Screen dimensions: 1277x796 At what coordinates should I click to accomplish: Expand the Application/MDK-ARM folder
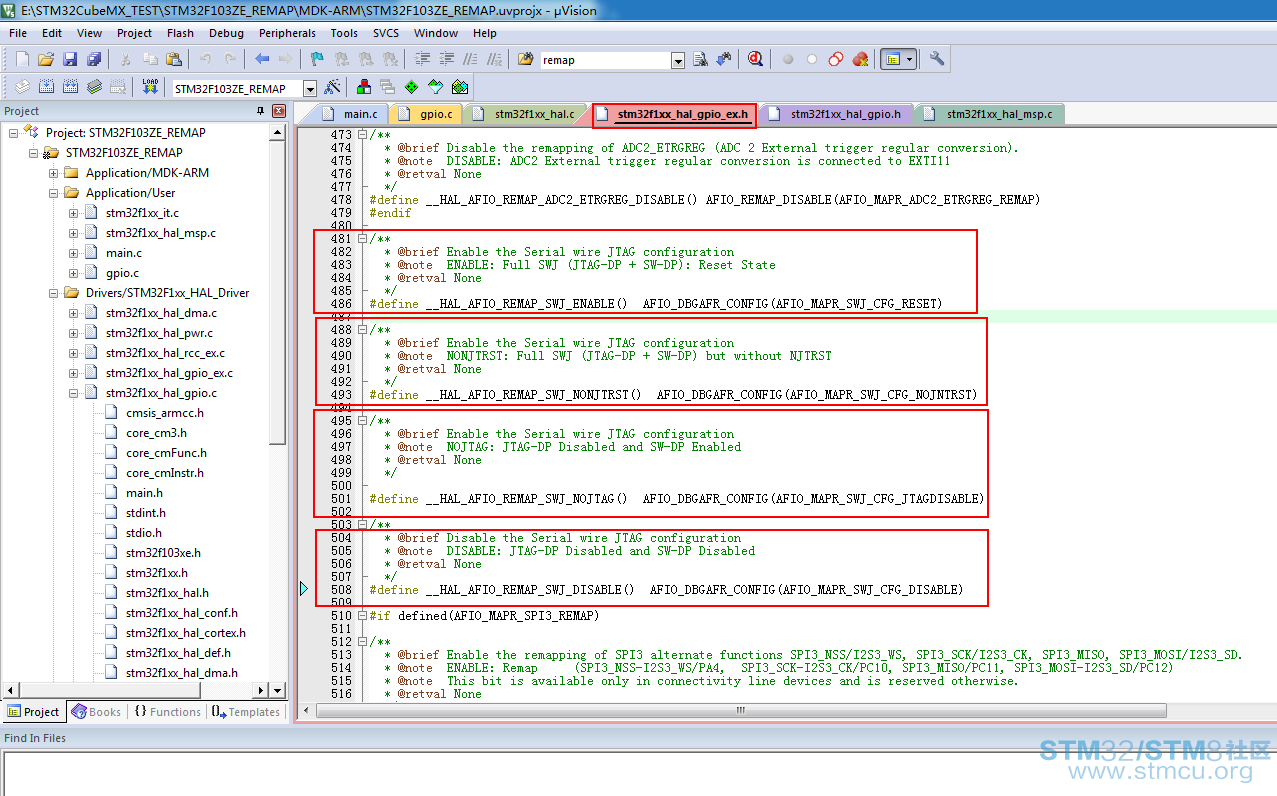(54, 172)
